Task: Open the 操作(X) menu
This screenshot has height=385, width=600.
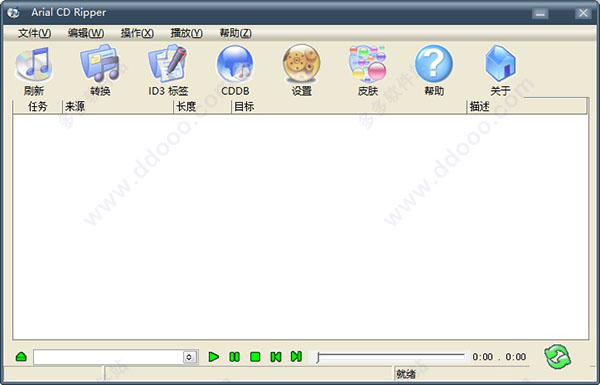Action: tap(137, 33)
